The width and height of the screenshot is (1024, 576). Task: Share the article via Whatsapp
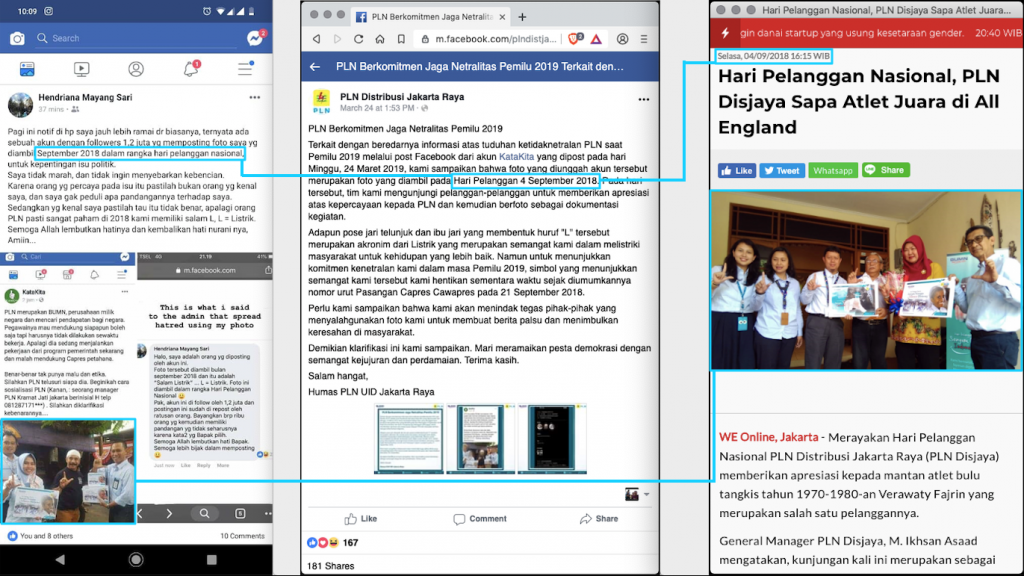pyautogui.click(x=833, y=170)
